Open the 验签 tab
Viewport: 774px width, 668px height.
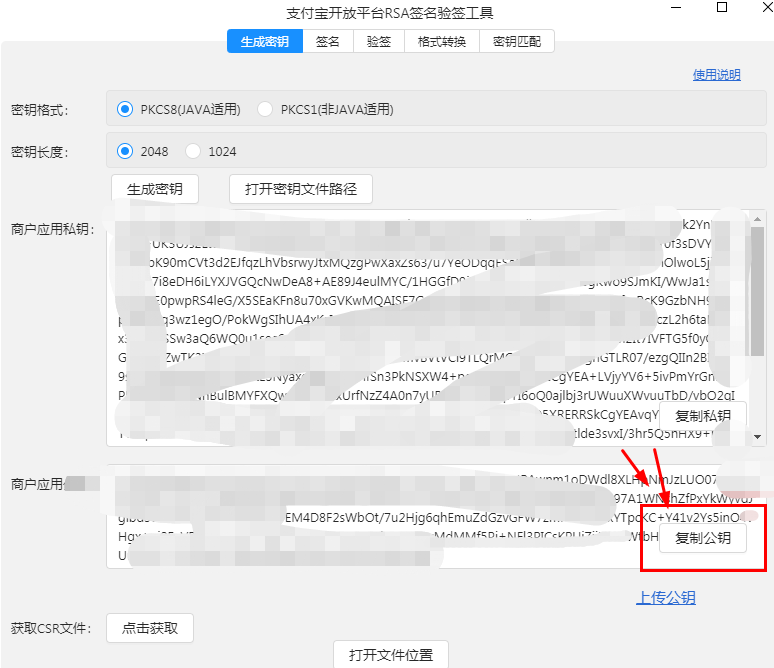(x=379, y=41)
